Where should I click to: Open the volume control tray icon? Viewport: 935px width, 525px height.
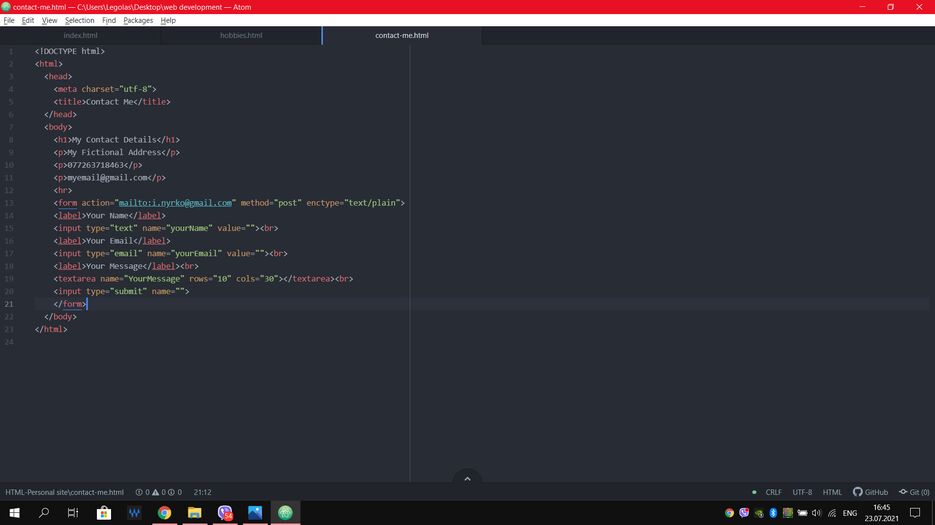point(817,512)
